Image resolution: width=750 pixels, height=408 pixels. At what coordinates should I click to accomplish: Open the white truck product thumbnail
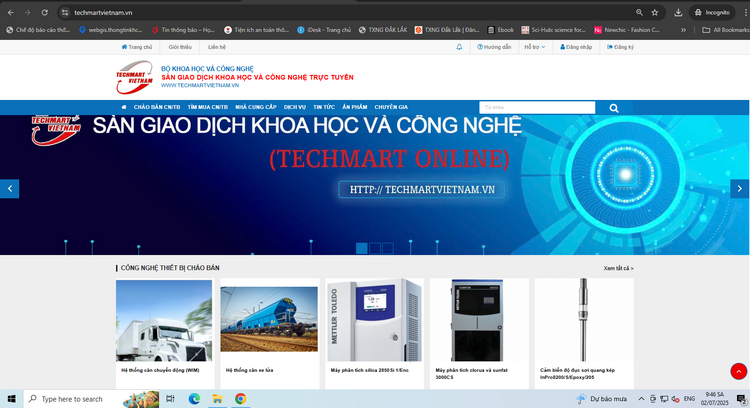pyautogui.click(x=164, y=320)
